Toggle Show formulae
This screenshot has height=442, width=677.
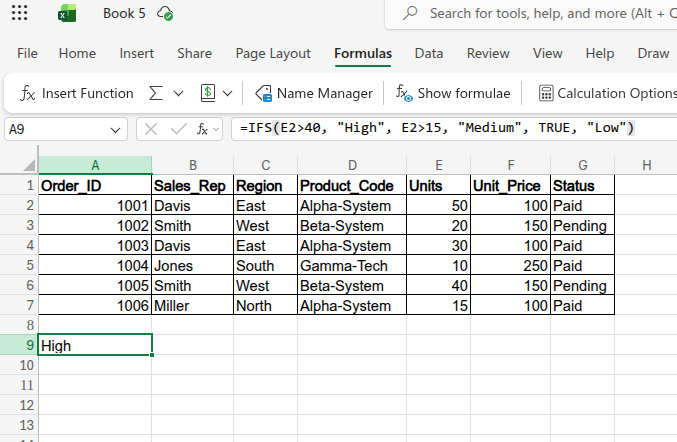(x=453, y=93)
